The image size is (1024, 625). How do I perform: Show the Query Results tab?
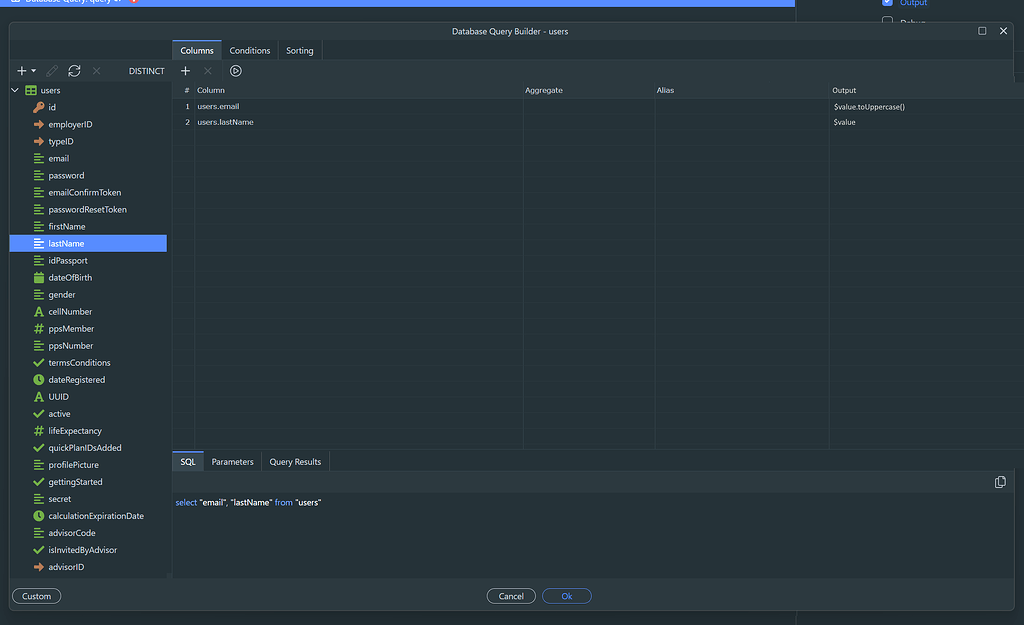pyautogui.click(x=295, y=462)
